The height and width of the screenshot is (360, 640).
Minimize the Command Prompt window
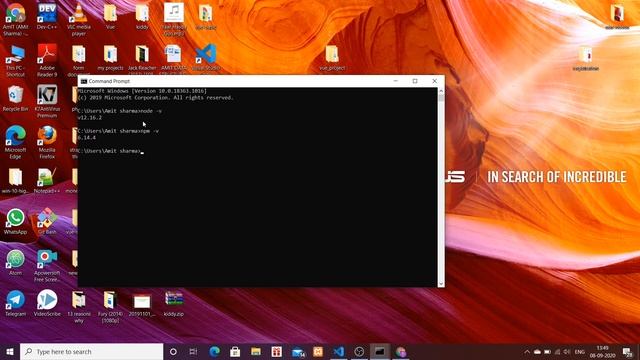coord(396,81)
